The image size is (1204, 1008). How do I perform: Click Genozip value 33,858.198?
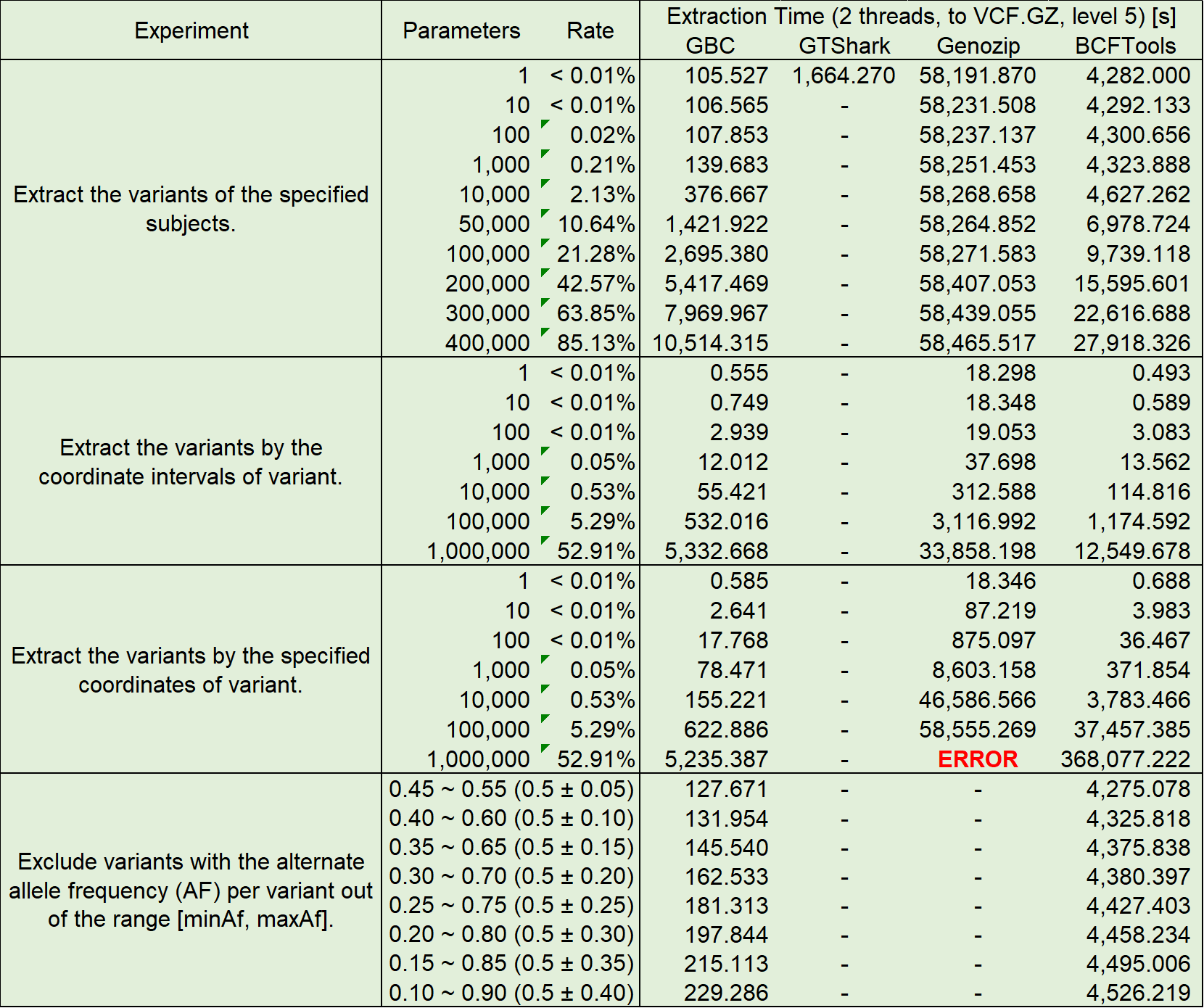click(x=978, y=551)
